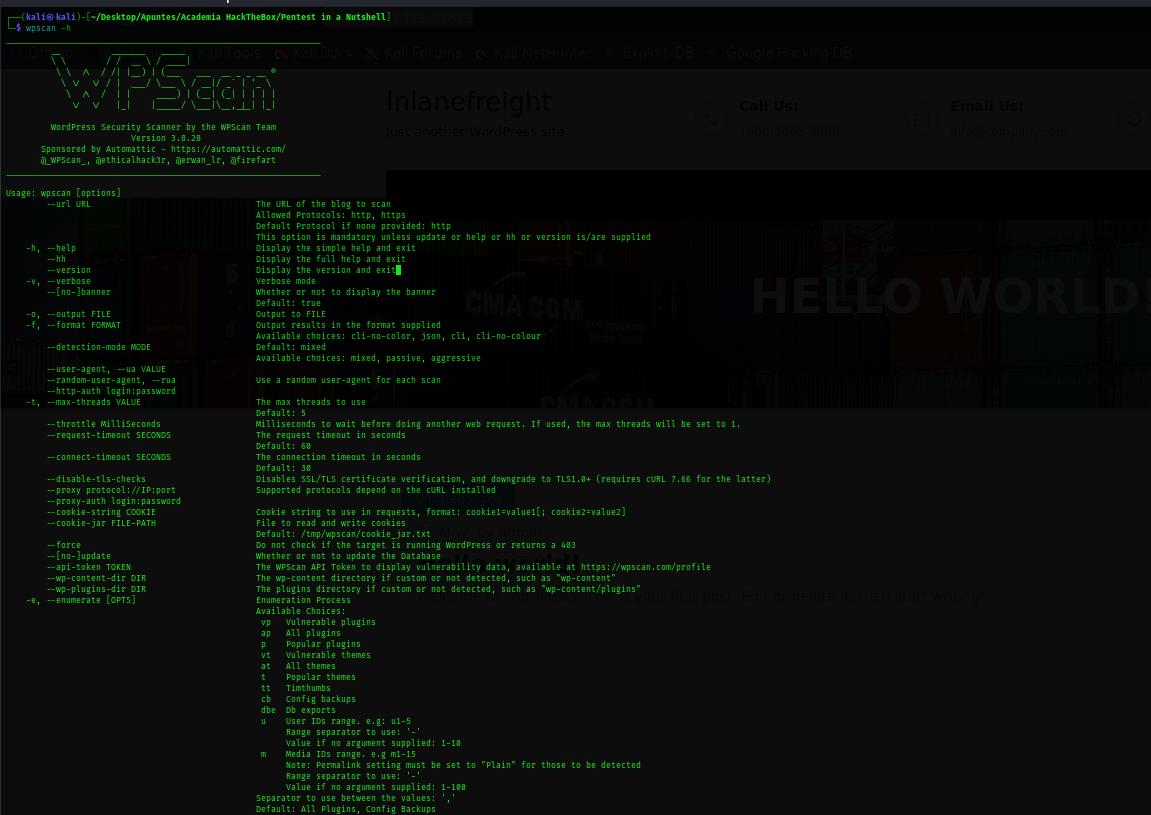Click the Kali Forums bookmark icon

pos(372,53)
